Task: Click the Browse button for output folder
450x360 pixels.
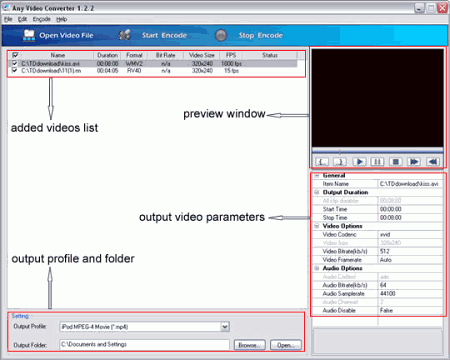Action: (x=250, y=345)
